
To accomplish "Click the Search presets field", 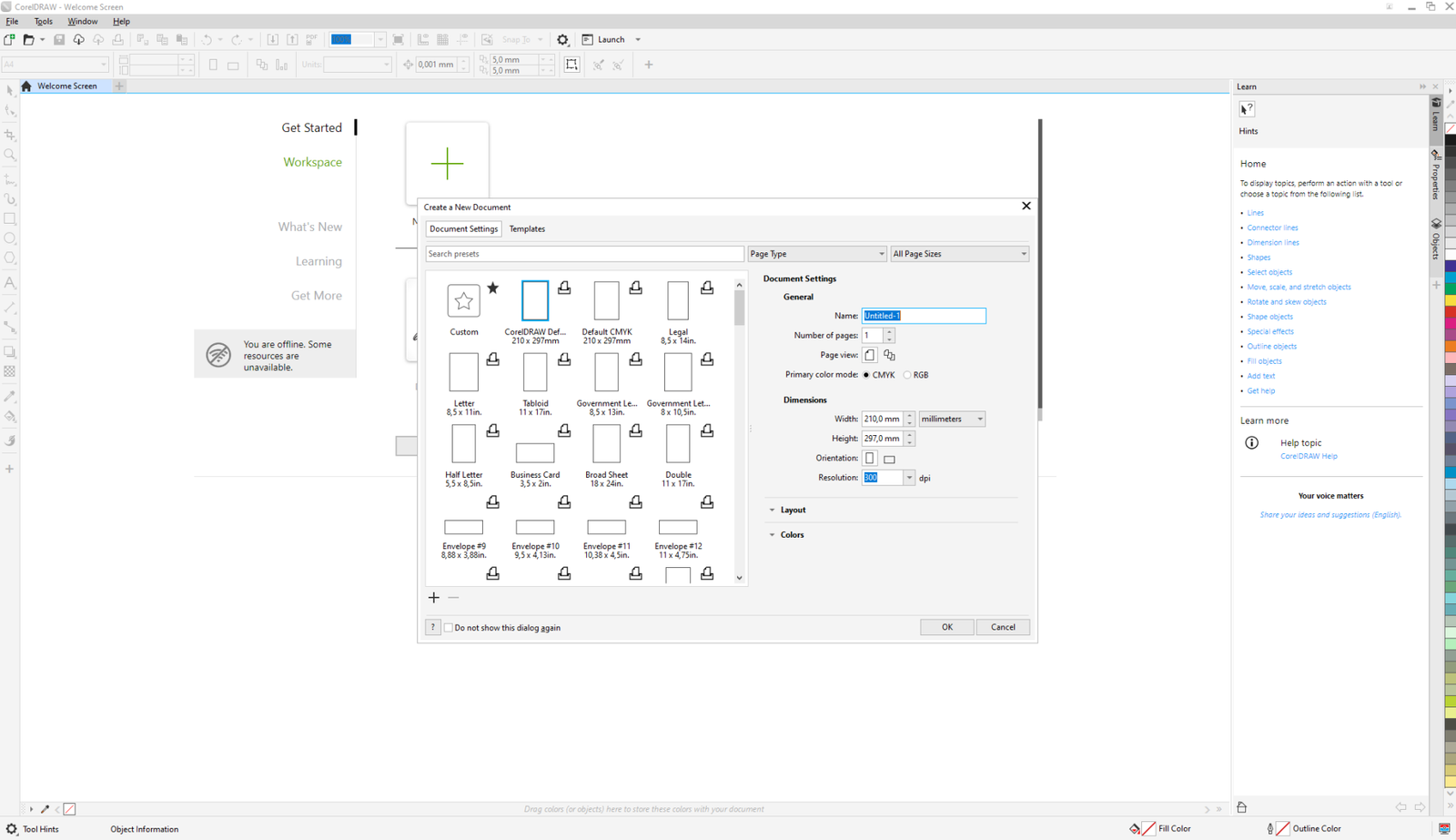I will click(x=584, y=254).
